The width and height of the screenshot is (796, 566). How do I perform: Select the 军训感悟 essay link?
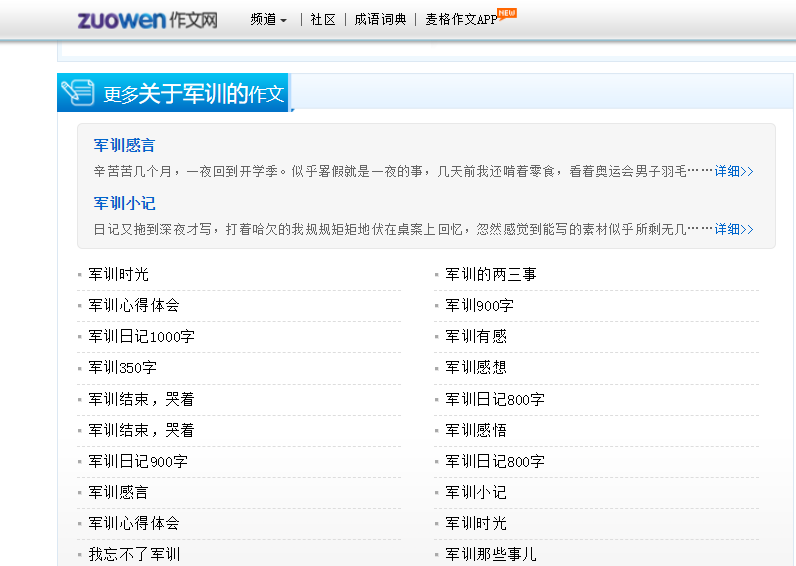tap(476, 430)
